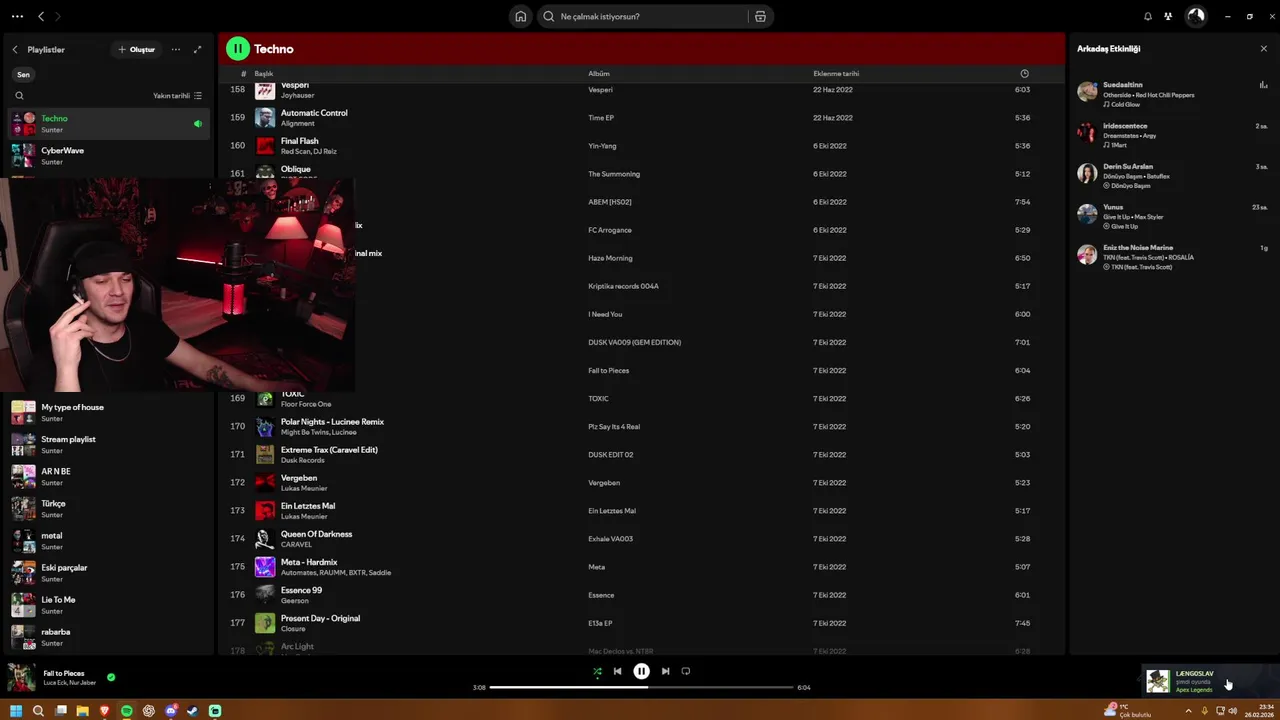Open the My type of house playlist
Image resolution: width=1280 pixels, height=720 pixels.
click(x=108, y=412)
